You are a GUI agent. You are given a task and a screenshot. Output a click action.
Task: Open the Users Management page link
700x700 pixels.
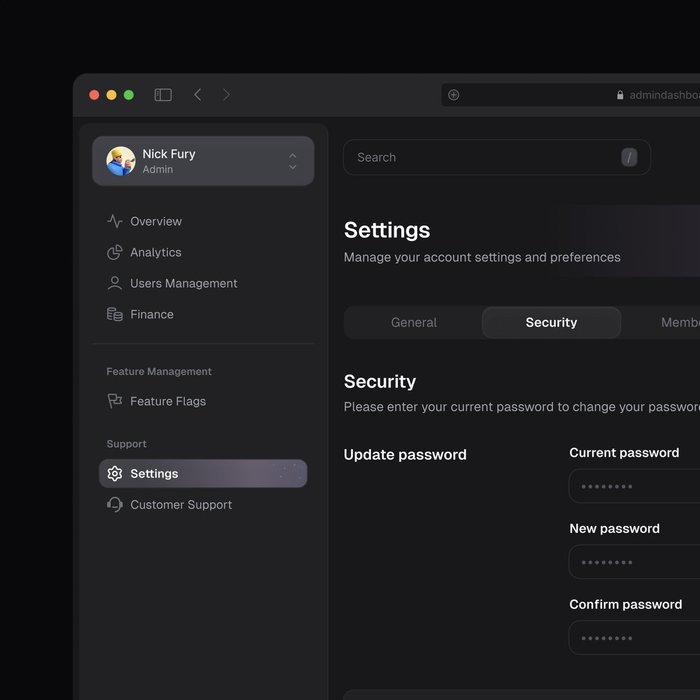[x=183, y=283]
